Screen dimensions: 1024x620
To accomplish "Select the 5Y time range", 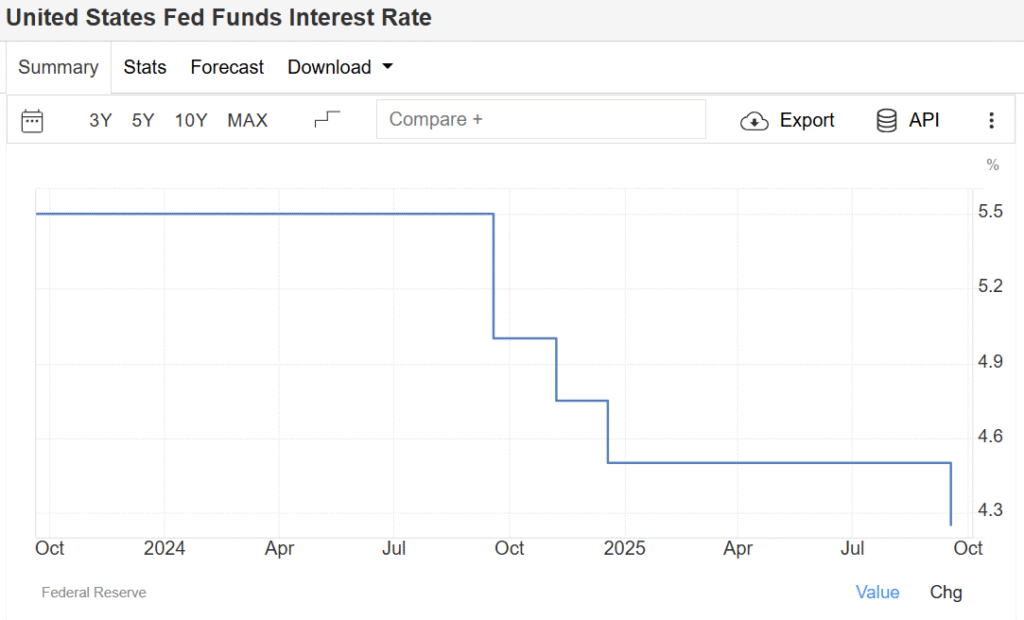I will (143, 121).
